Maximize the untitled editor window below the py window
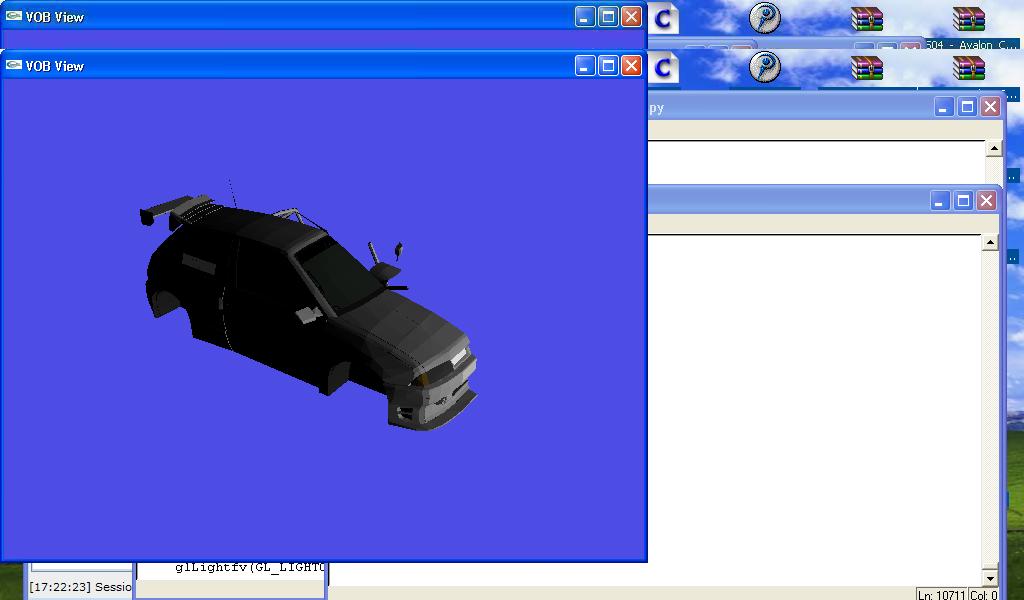Viewport: 1024px width, 600px height. pos(963,200)
